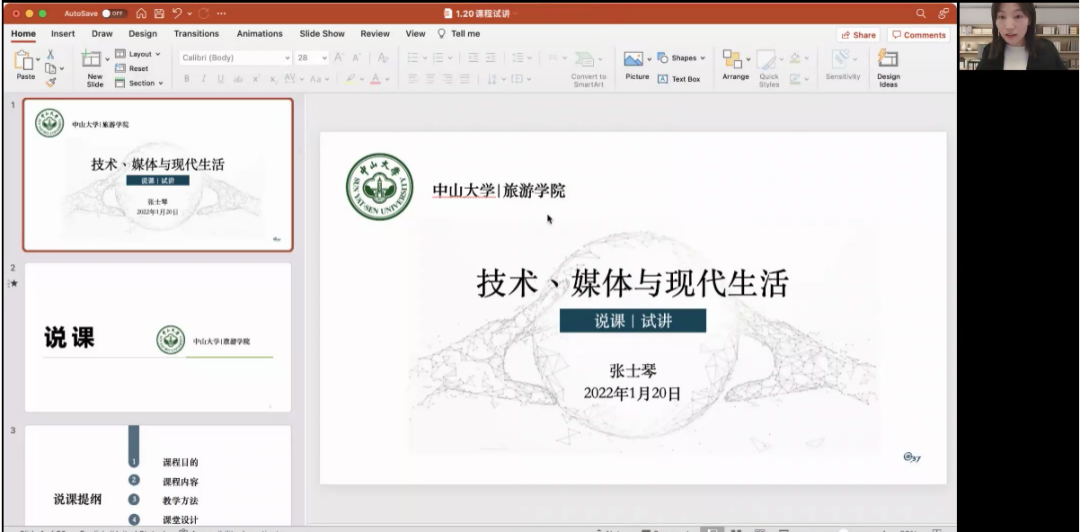Open Design Ideas panel
The width and height of the screenshot is (1080, 532).
[888, 66]
